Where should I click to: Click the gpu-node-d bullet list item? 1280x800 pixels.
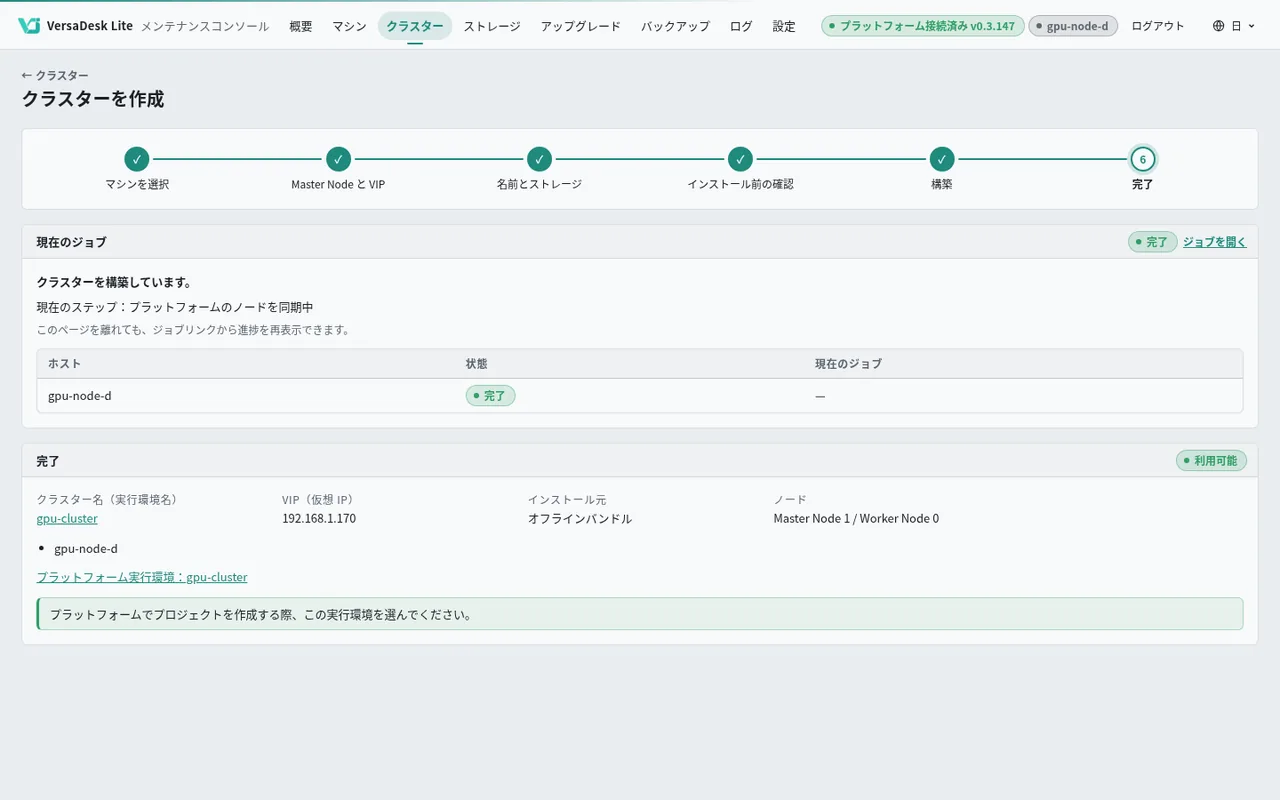pyautogui.click(x=86, y=549)
